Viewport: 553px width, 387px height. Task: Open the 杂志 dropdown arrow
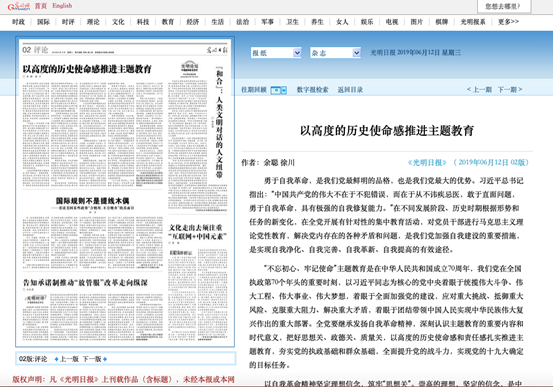[x=356, y=53]
